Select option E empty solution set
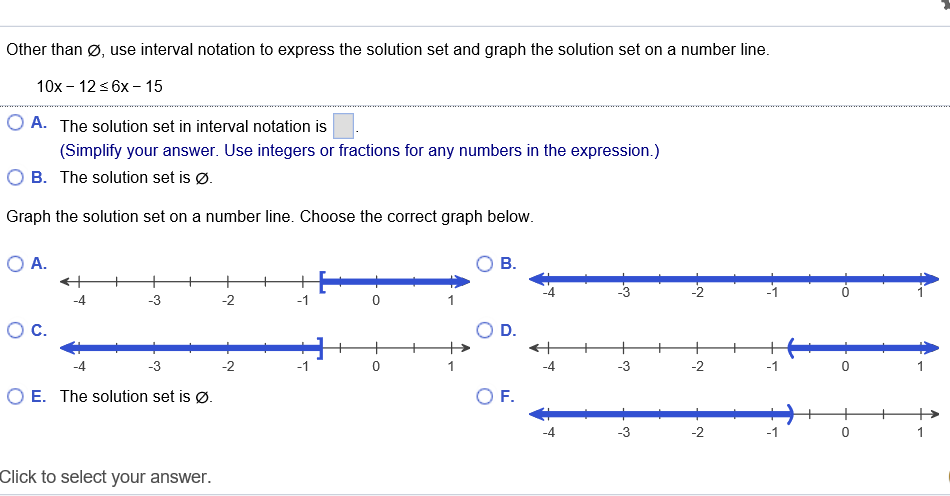This screenshot has height=496, width=950. pyautogui.click(x=15, y=396)
